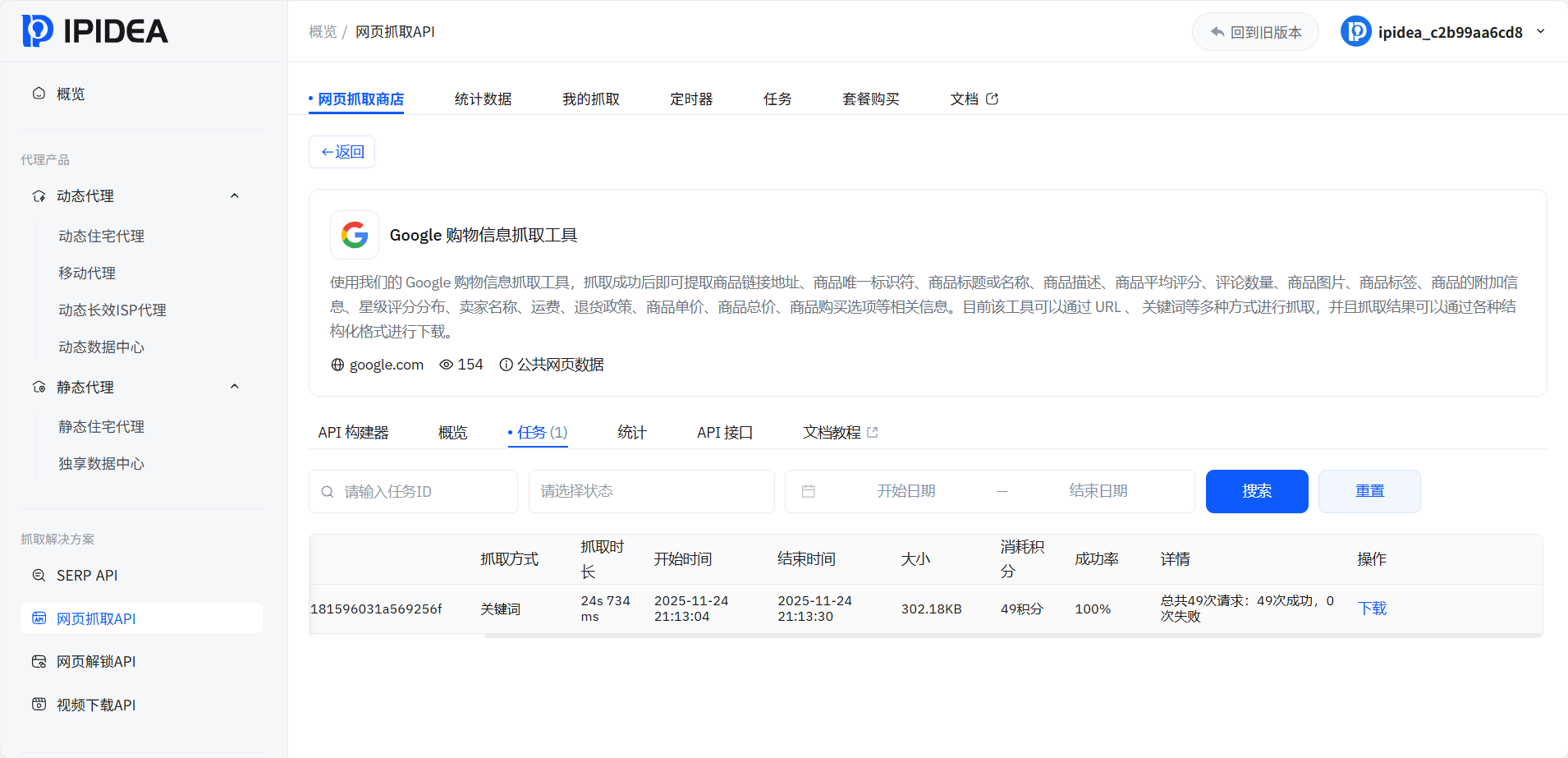Image resolution: width=1568 pixels, height=758 pixels.
Task: Click the 概览 sidebar icon
Action: point(39,94)
